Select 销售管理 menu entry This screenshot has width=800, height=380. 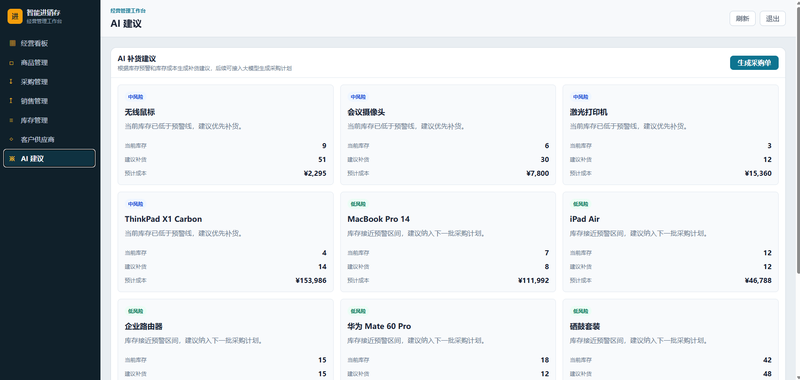tap(49, 101)
